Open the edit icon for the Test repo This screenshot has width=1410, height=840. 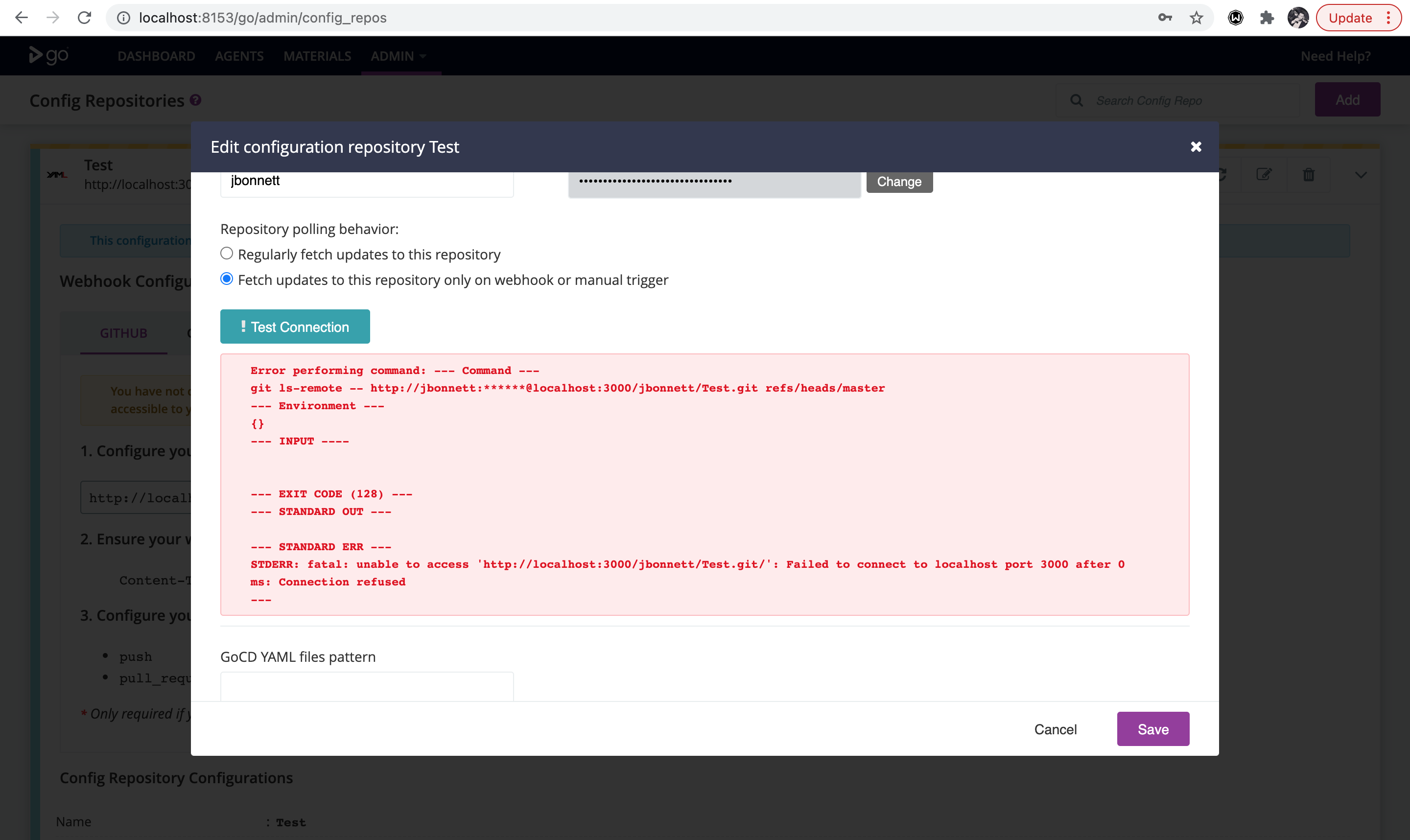(1265, 174)
